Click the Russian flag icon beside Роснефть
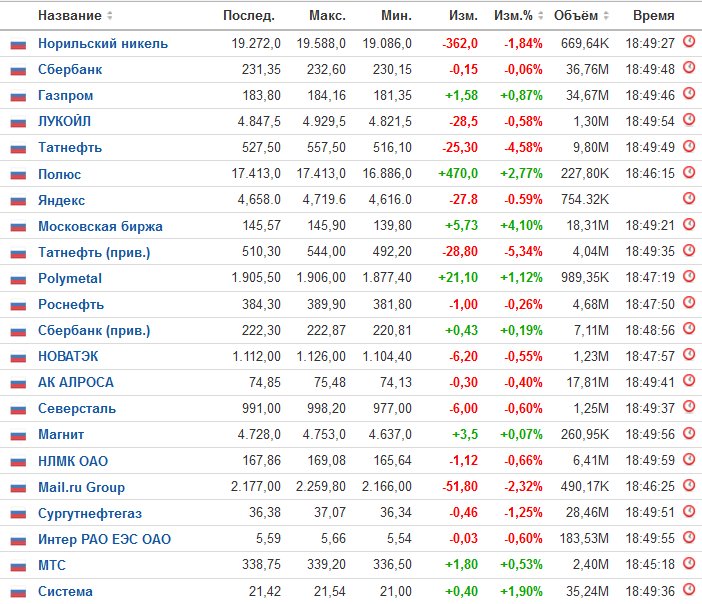This screenshot has width=702, height=604. pos(18,306)
